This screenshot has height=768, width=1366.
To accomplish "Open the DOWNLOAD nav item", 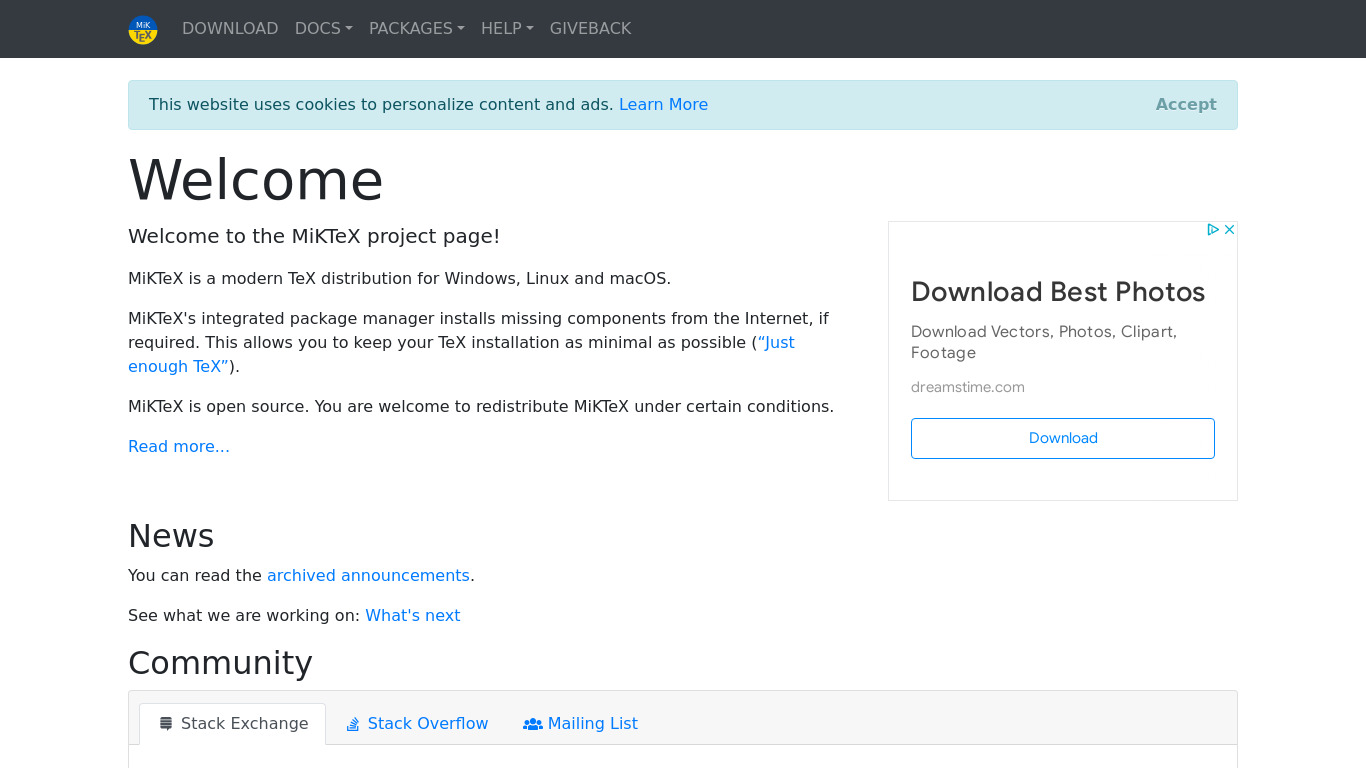I will pos(230,28).
